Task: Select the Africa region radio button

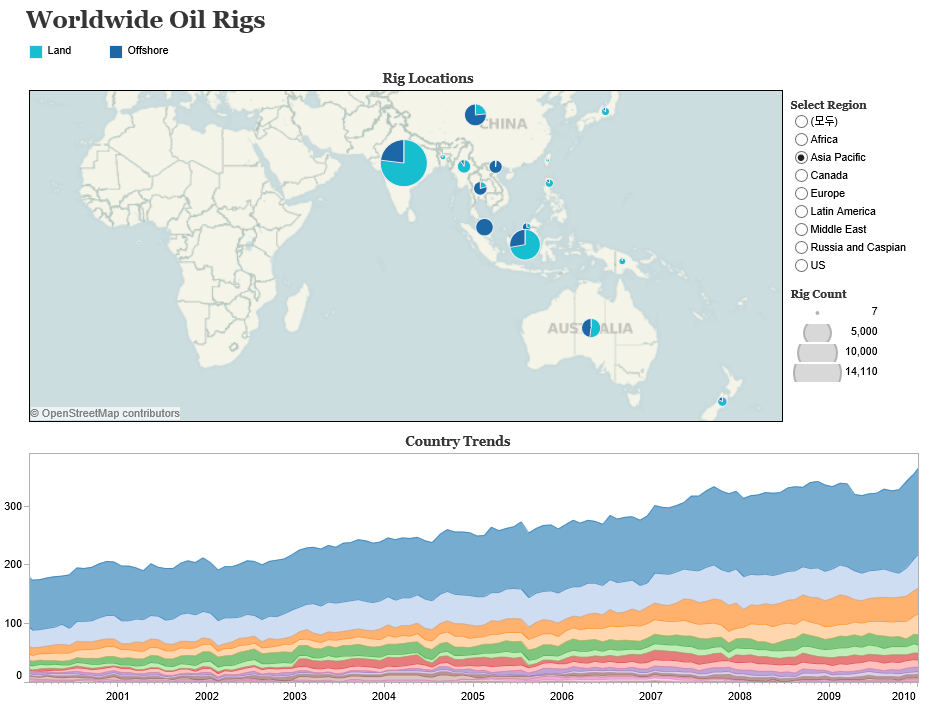Action: [801, 139]
